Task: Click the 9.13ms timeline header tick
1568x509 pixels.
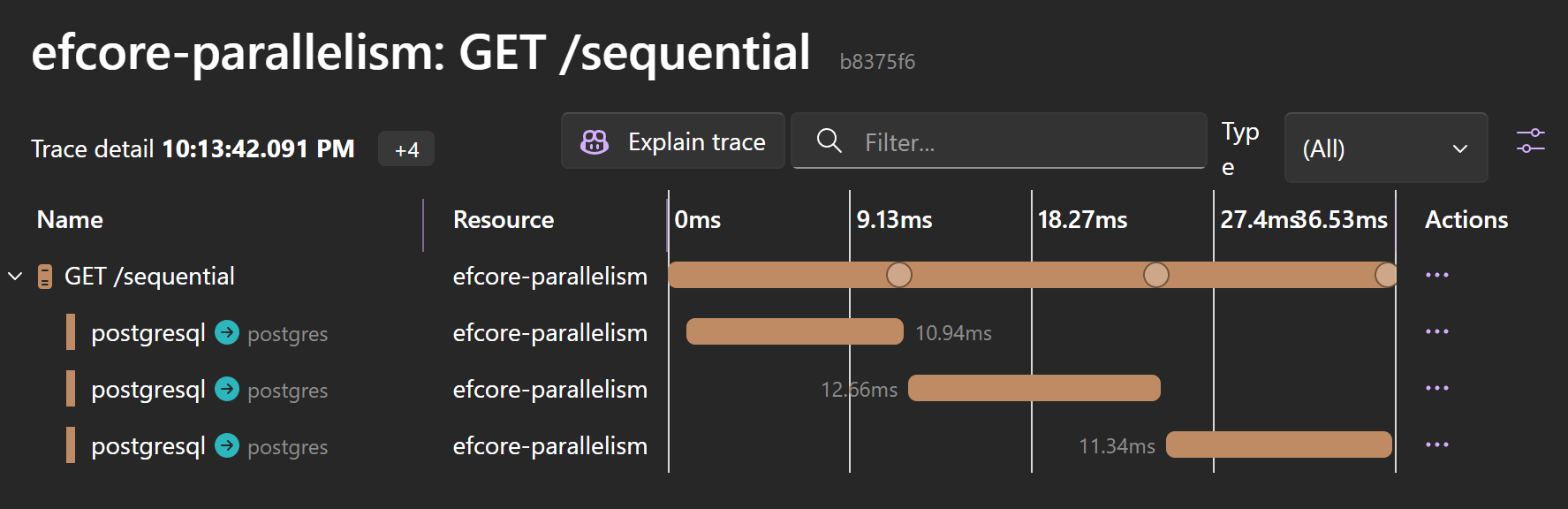Action: point(894,219)
